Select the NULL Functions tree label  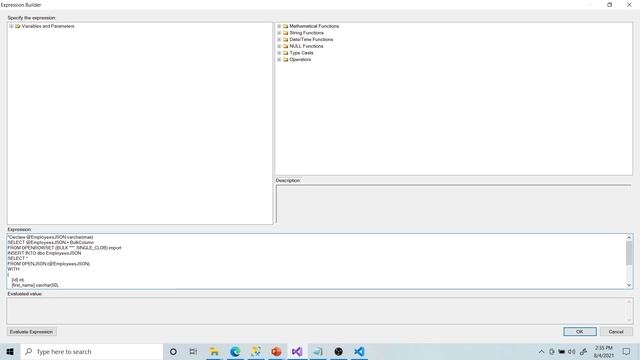click(306, 46)
